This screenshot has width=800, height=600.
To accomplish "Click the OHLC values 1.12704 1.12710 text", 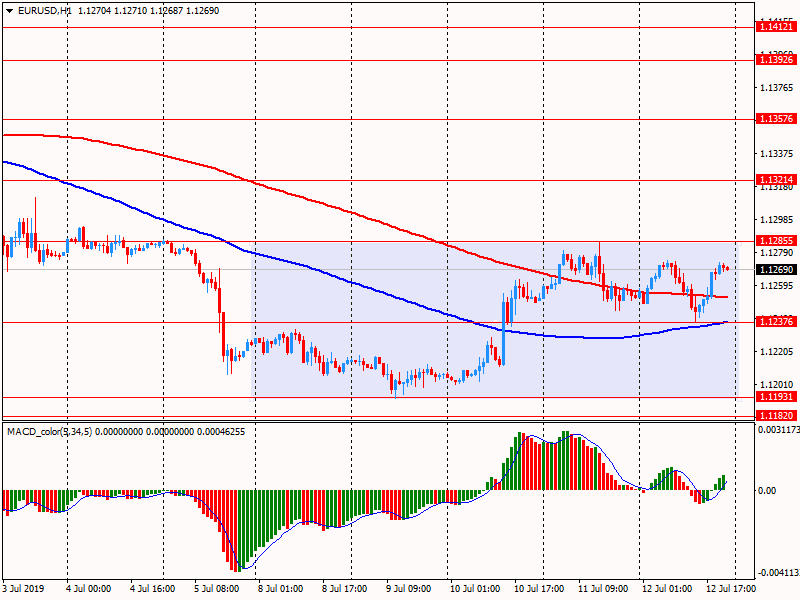I will 112,11.
